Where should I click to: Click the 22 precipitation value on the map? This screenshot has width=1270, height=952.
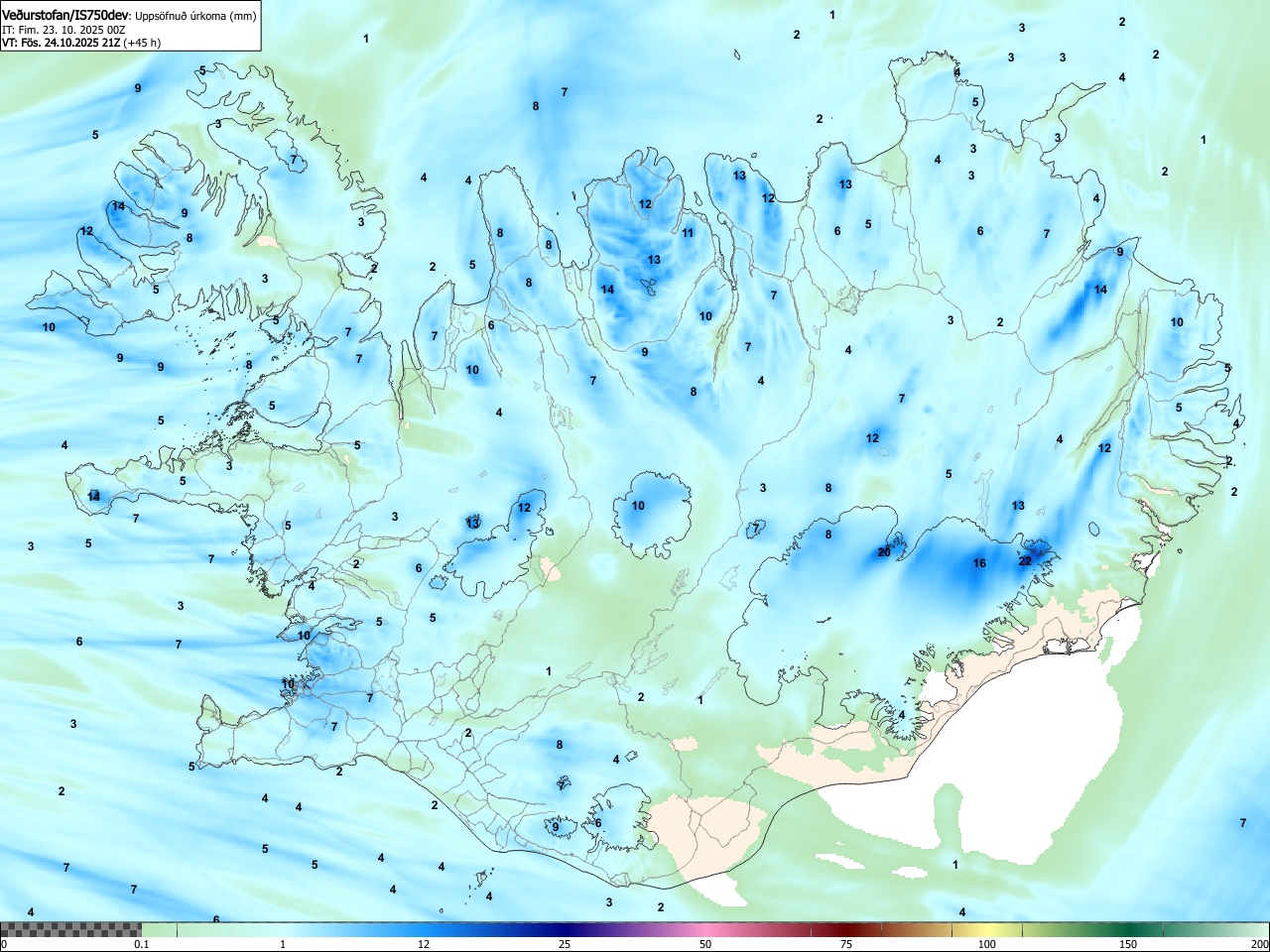(x=1025, y=561)
